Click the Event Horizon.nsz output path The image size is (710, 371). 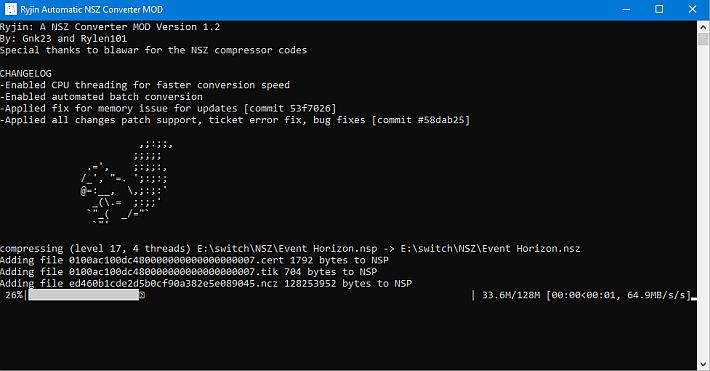coord(490,249)
